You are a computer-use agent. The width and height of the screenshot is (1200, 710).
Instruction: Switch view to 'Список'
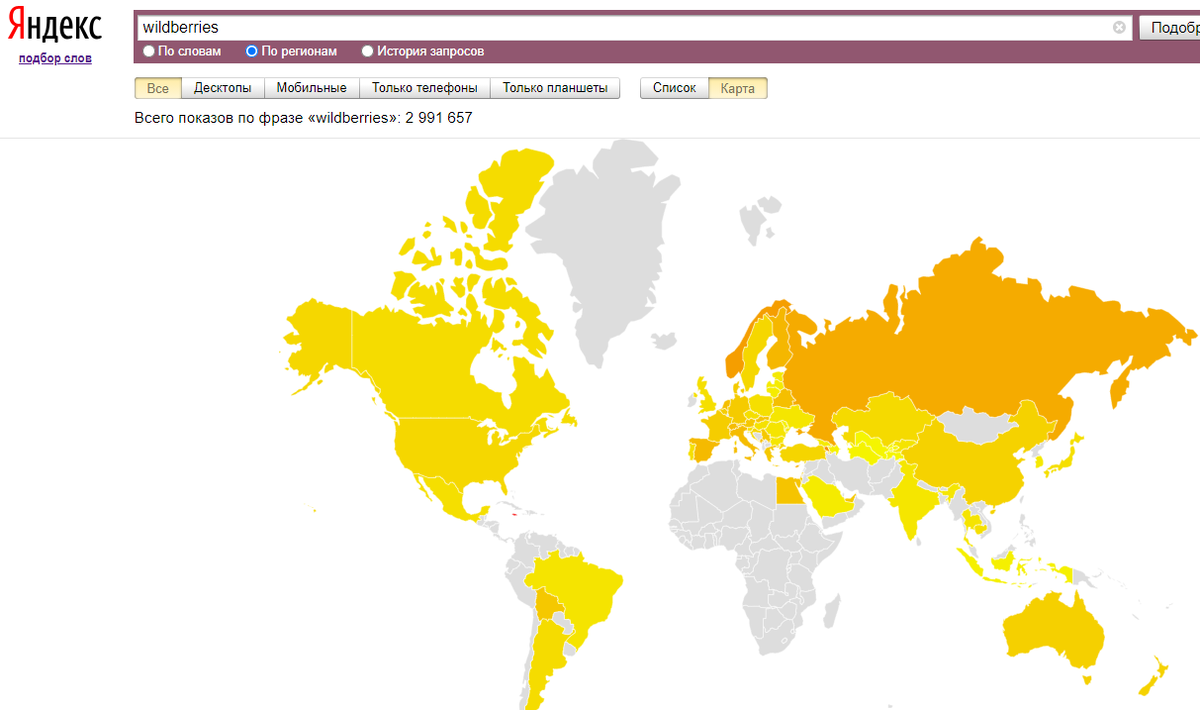pos(674,88)
